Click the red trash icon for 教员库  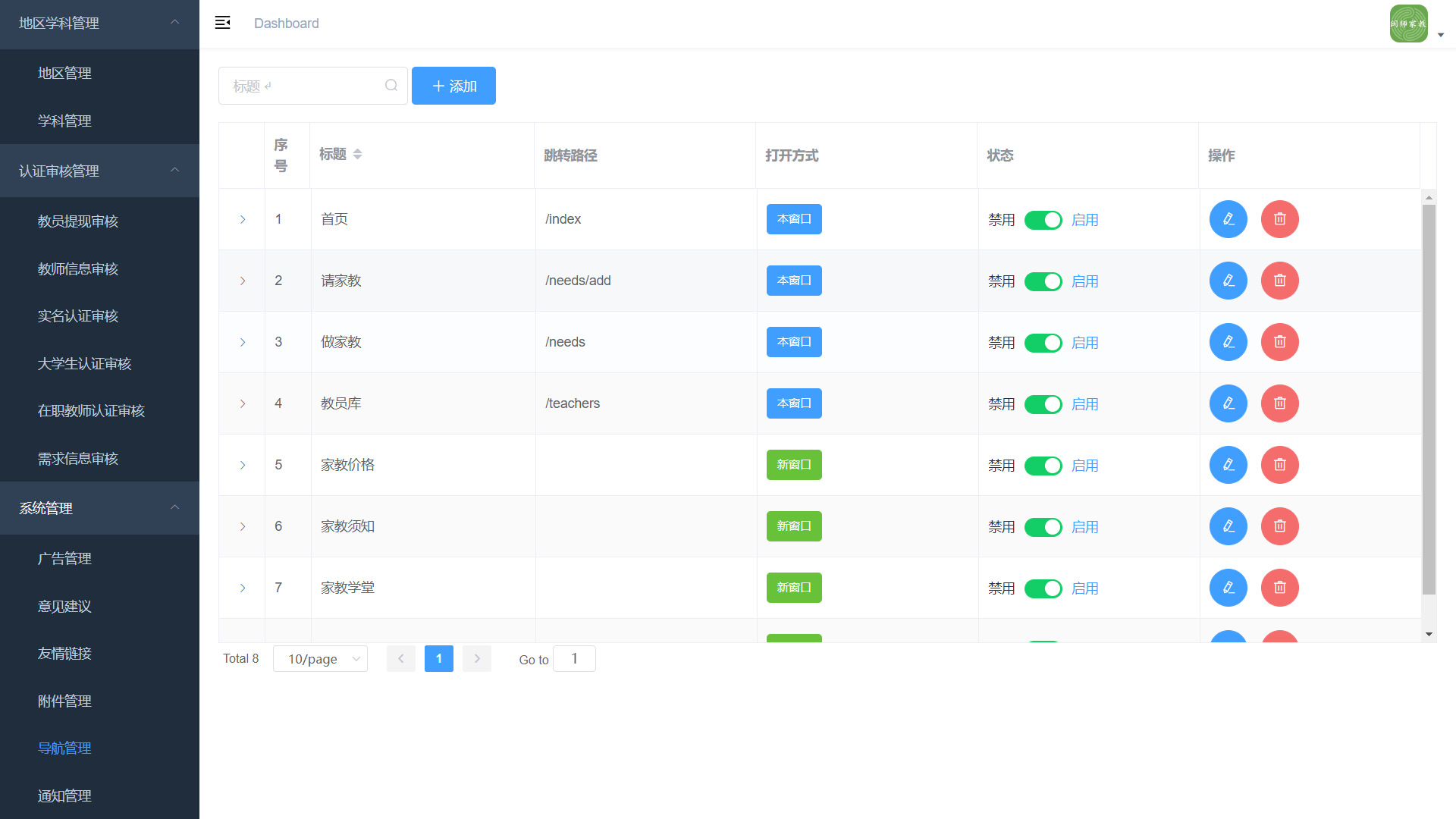(1279, 403)
